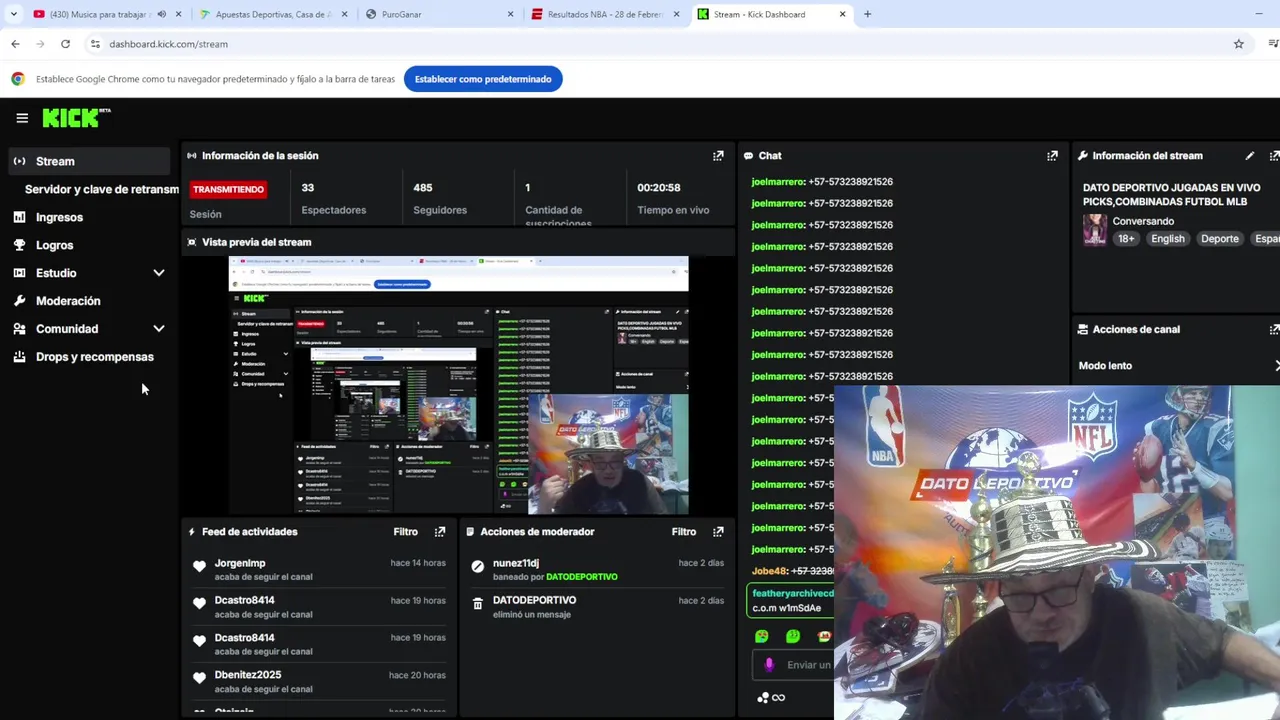1280x720 pixels.
Task: Click the Stream broadcast icon in sidebar
Action: click(x=19, y=161)
